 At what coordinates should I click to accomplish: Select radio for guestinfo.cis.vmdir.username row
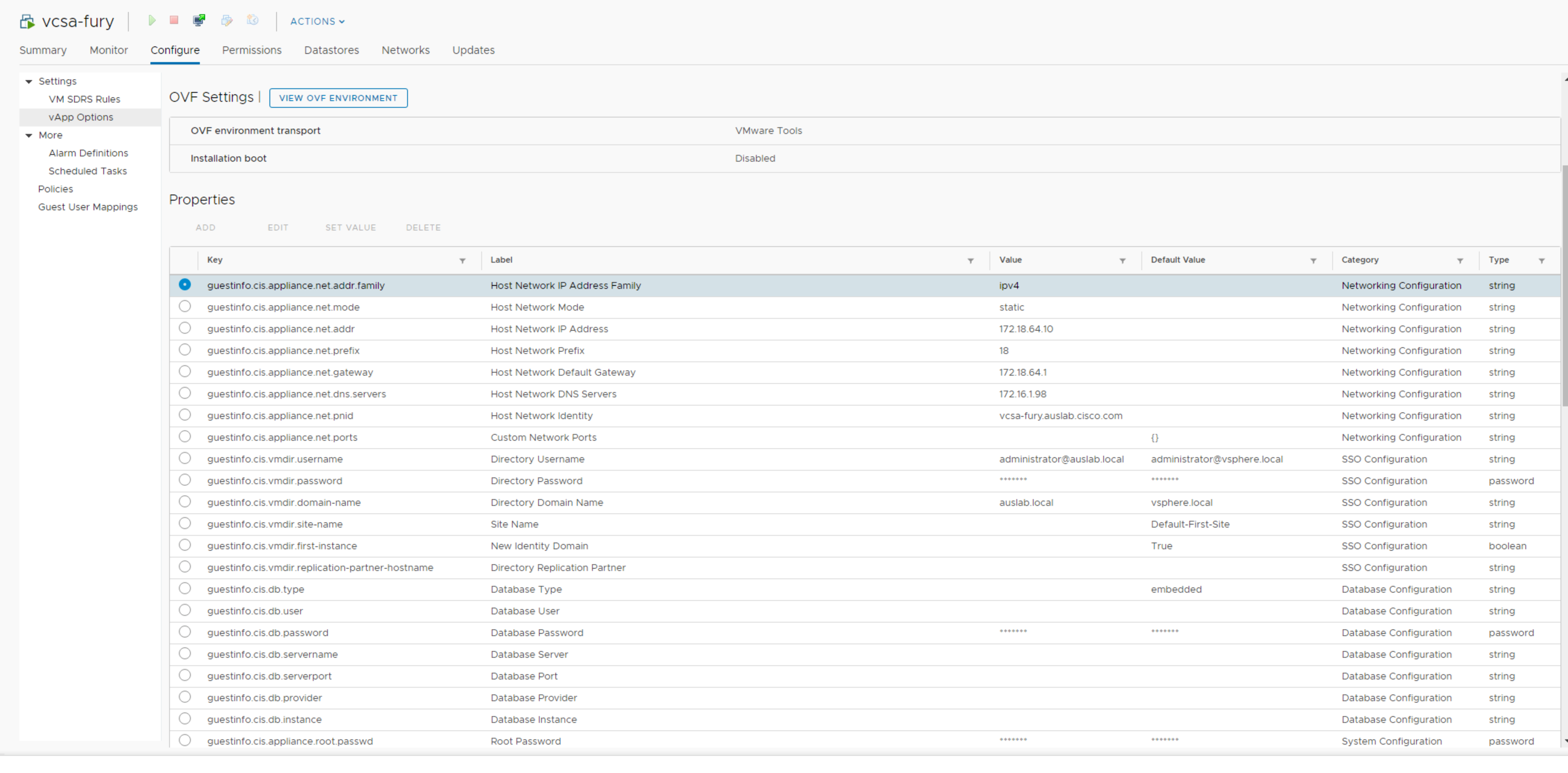185,458
